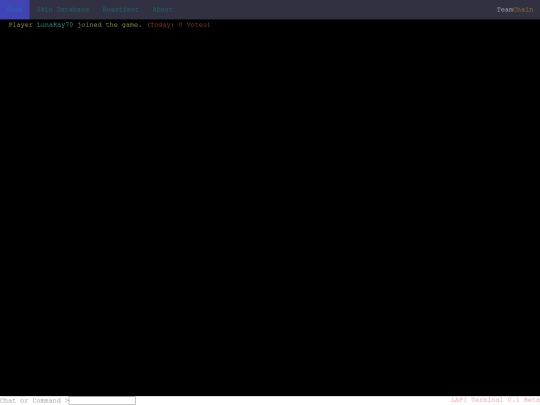Open the Home tab in navbar
The image size is (540, 405).
tap(15, 10)
